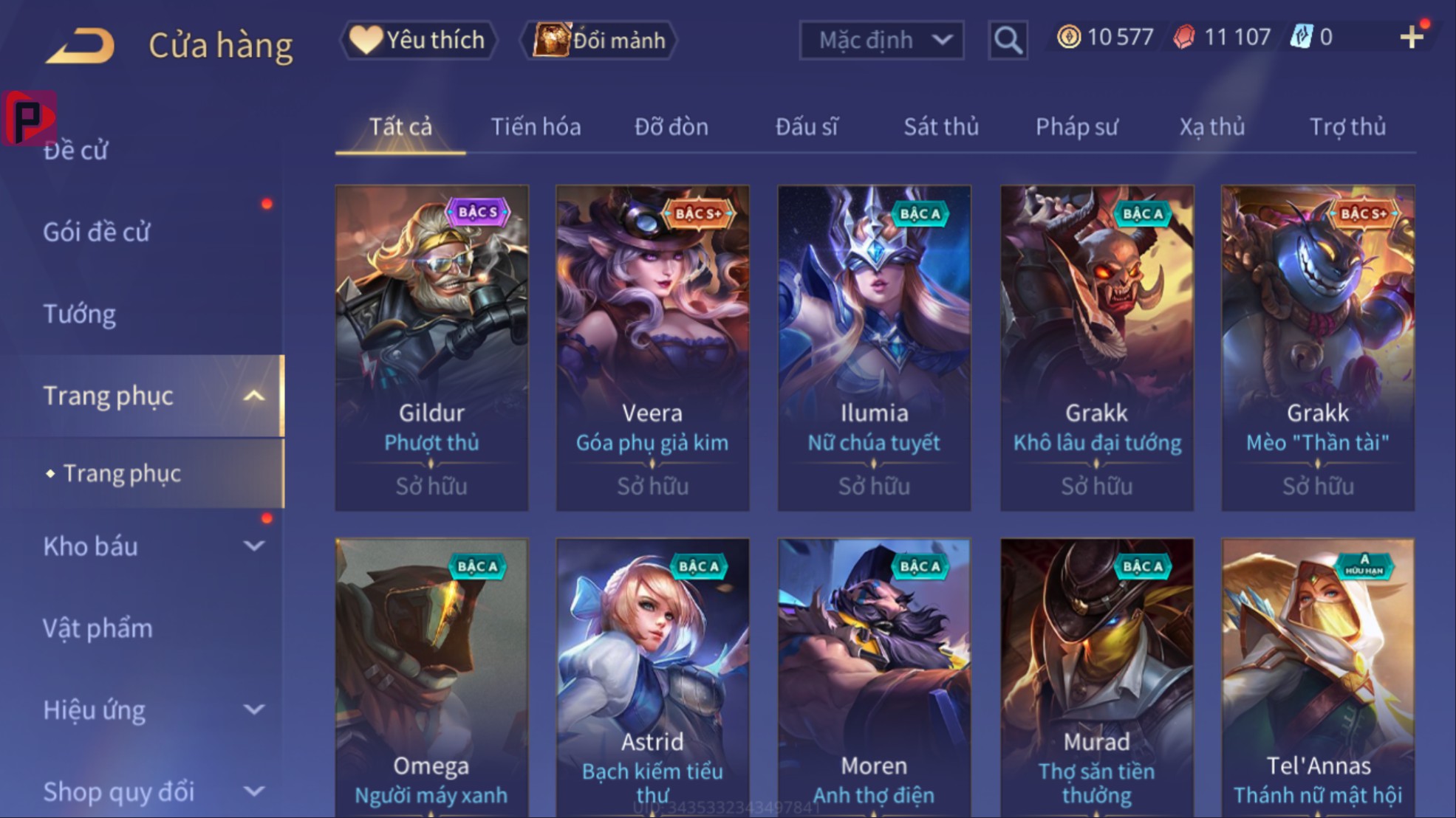Expand the Kho báu sidebar section
Viewport: 1456px width, 818px height.
pyautogui.click(x=253, y=546)
